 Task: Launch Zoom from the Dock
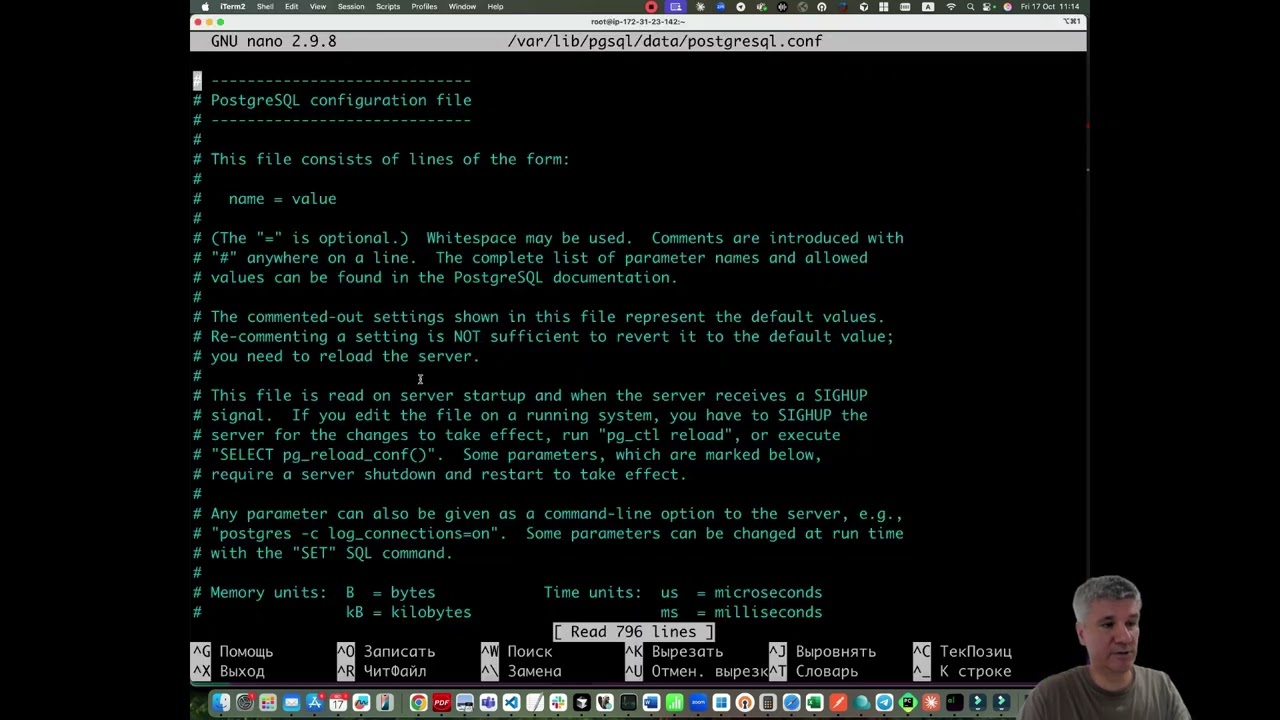(698, 702)
